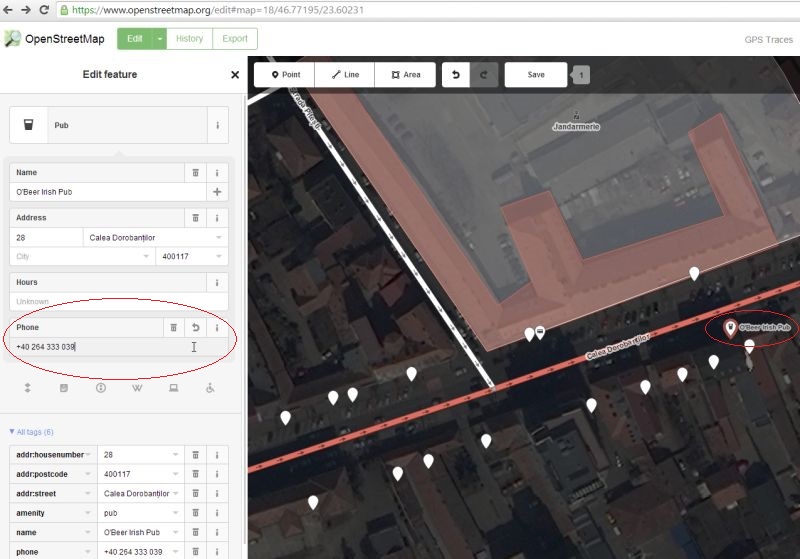Delete the Phone field with trash icon
Viewport: 800px width, 559px height.
tap(173, 327)
